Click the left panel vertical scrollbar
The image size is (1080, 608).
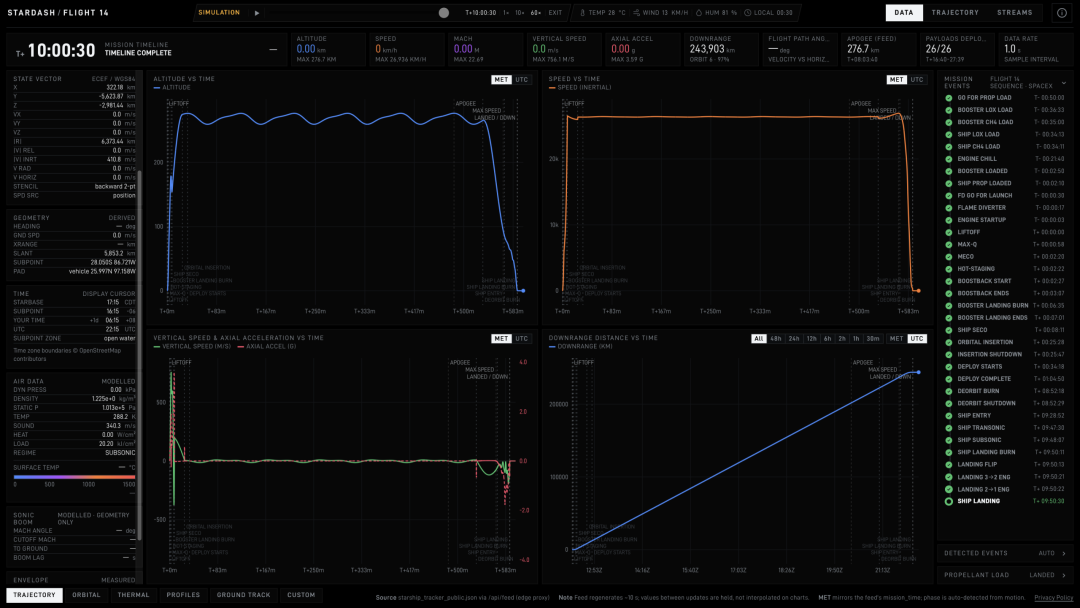[x=140, y=355]
